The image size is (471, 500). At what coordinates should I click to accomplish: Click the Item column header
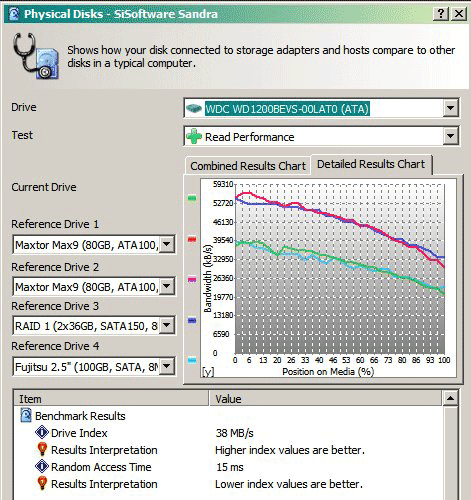click(111, 398)
